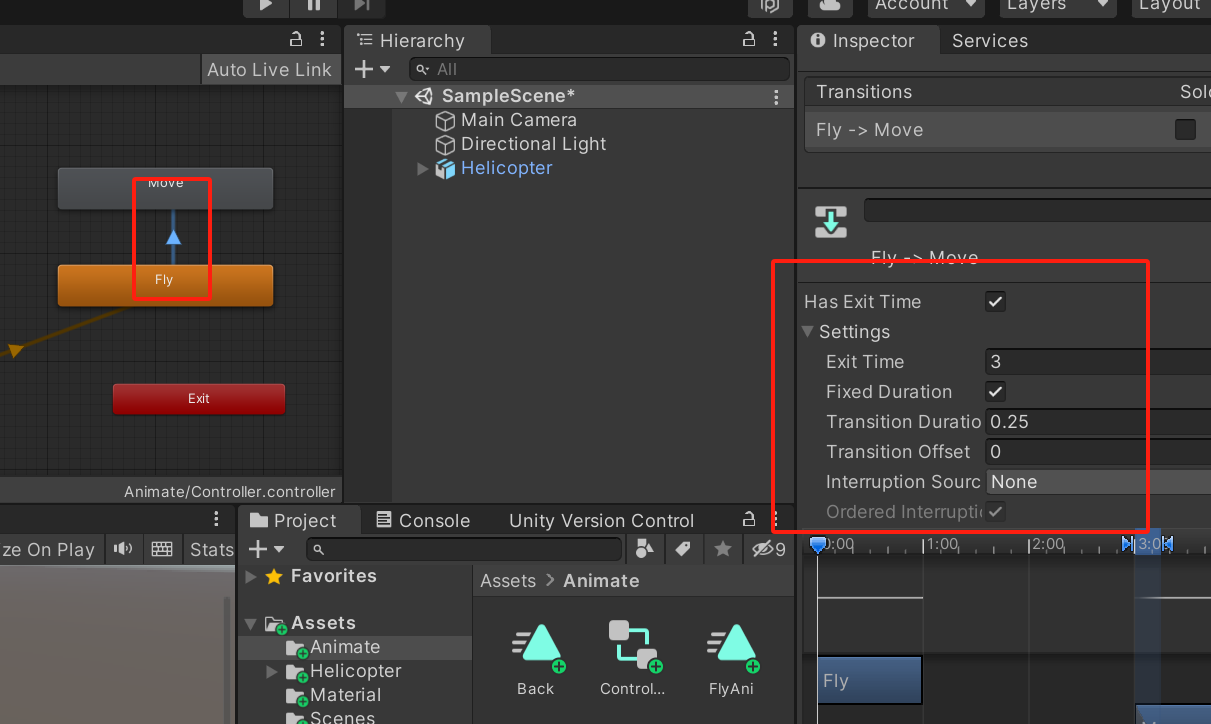Viewport: 1211px width, 724px height.
Task: Toggle Ordered Interruption checkbox
Action: tap(995, 512)
